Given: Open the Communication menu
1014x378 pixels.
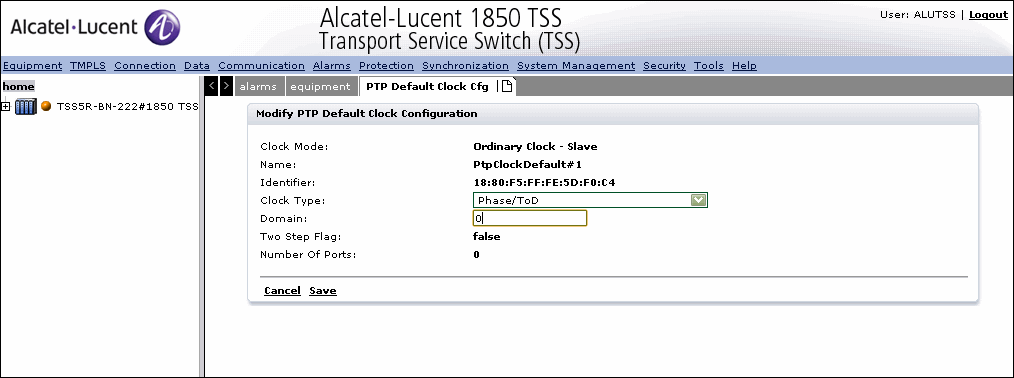Looking at the screenshot, I should pos(261,65).
